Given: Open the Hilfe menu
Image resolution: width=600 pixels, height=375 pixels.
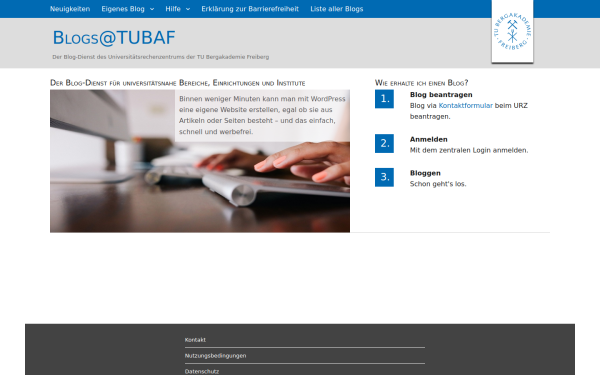Looking at the screenshot, I should (173, 9).
